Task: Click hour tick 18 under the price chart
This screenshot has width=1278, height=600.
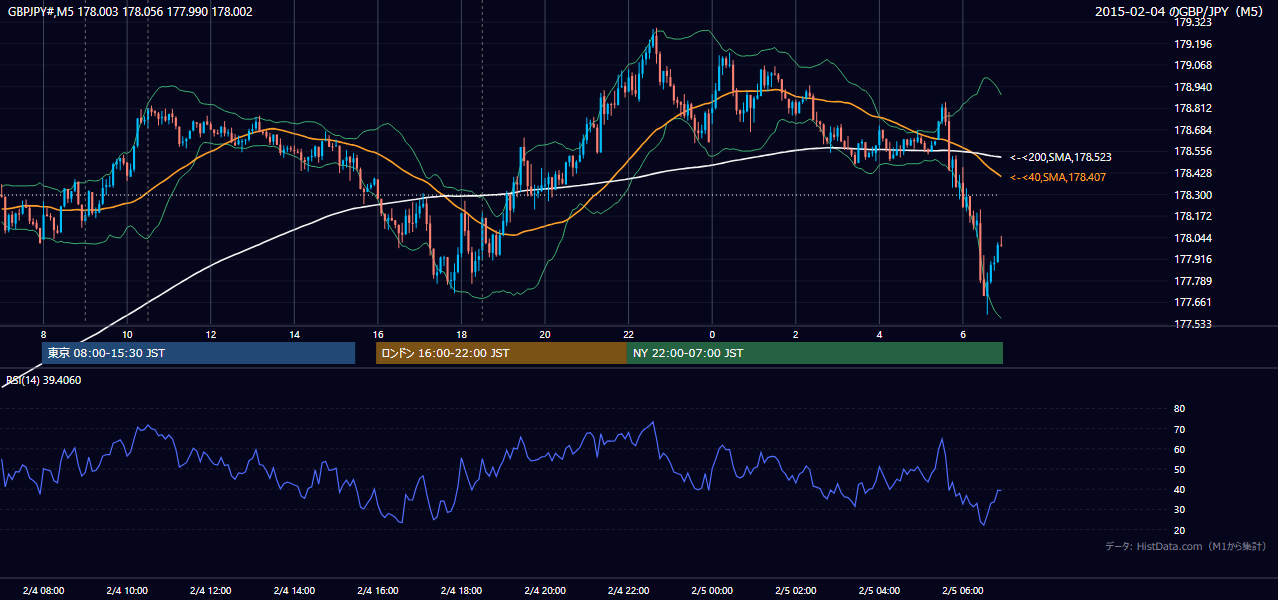Action: pos(461,334)
